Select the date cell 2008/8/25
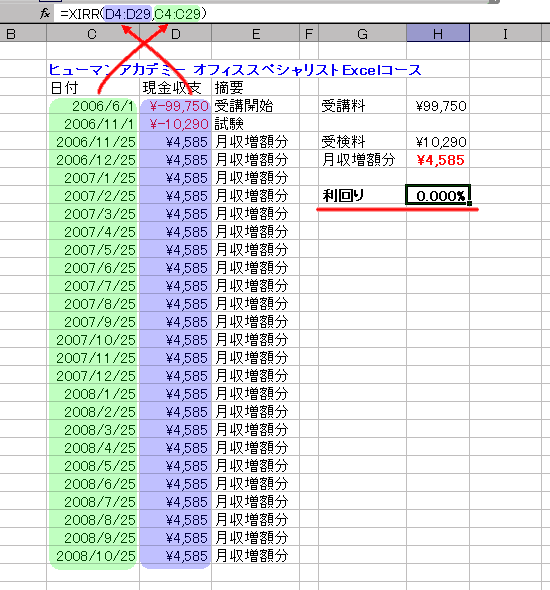The image size is (550, 590). [x=93, y=520]
